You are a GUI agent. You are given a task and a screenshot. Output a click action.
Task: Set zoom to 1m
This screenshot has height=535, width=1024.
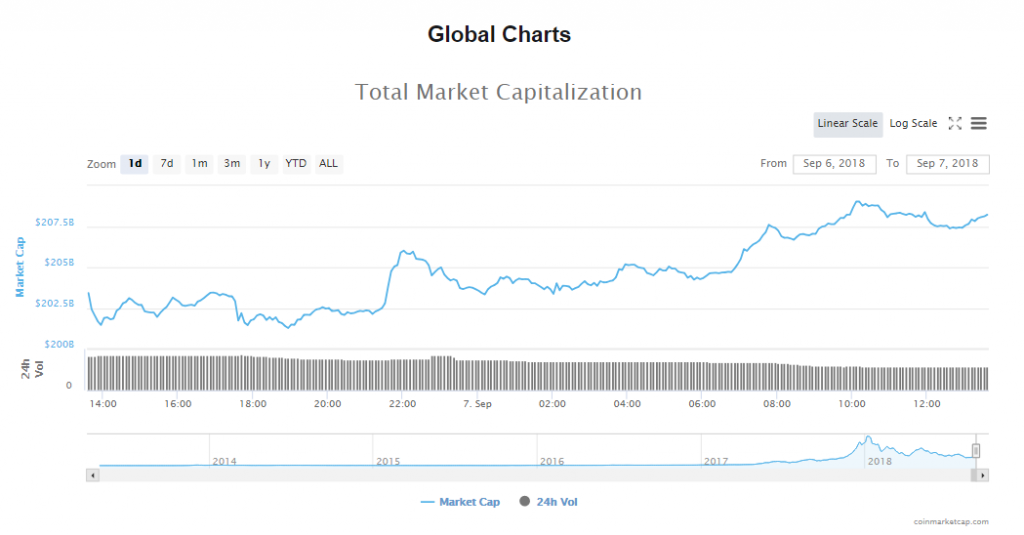(200, 163)
